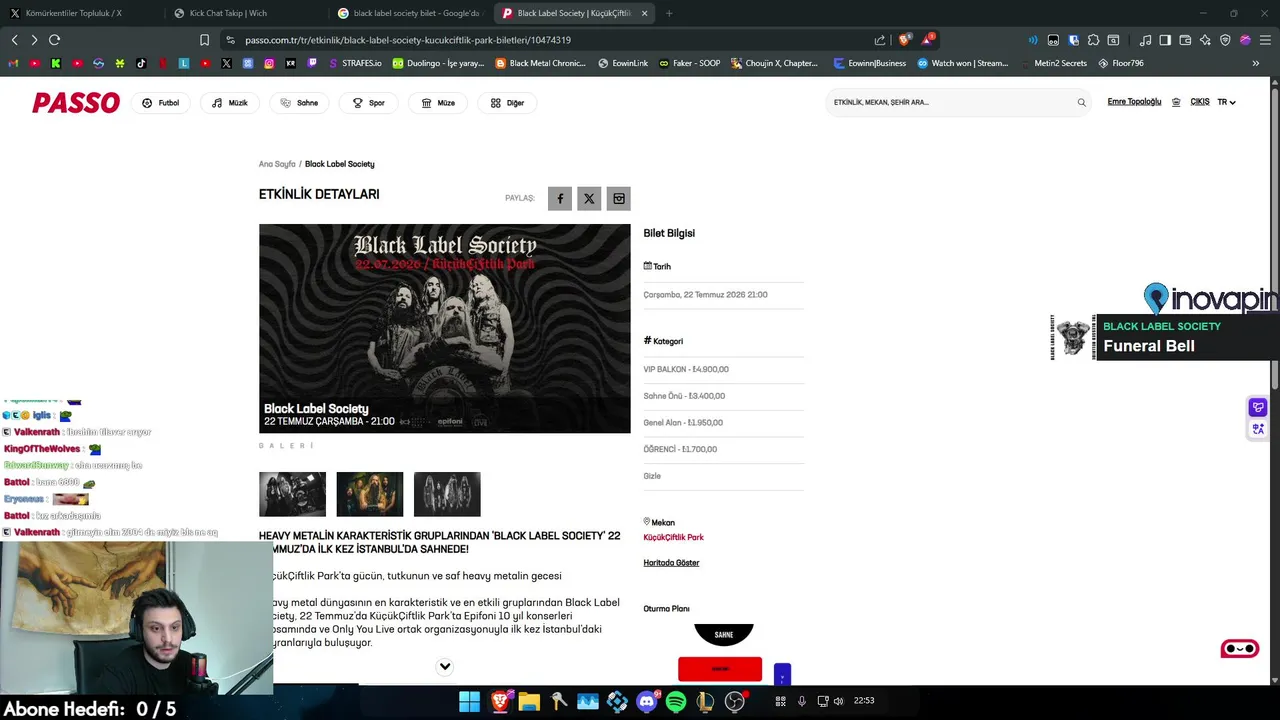
Task: Open the chatbot robot icon
Action: tap(1240, 649)
